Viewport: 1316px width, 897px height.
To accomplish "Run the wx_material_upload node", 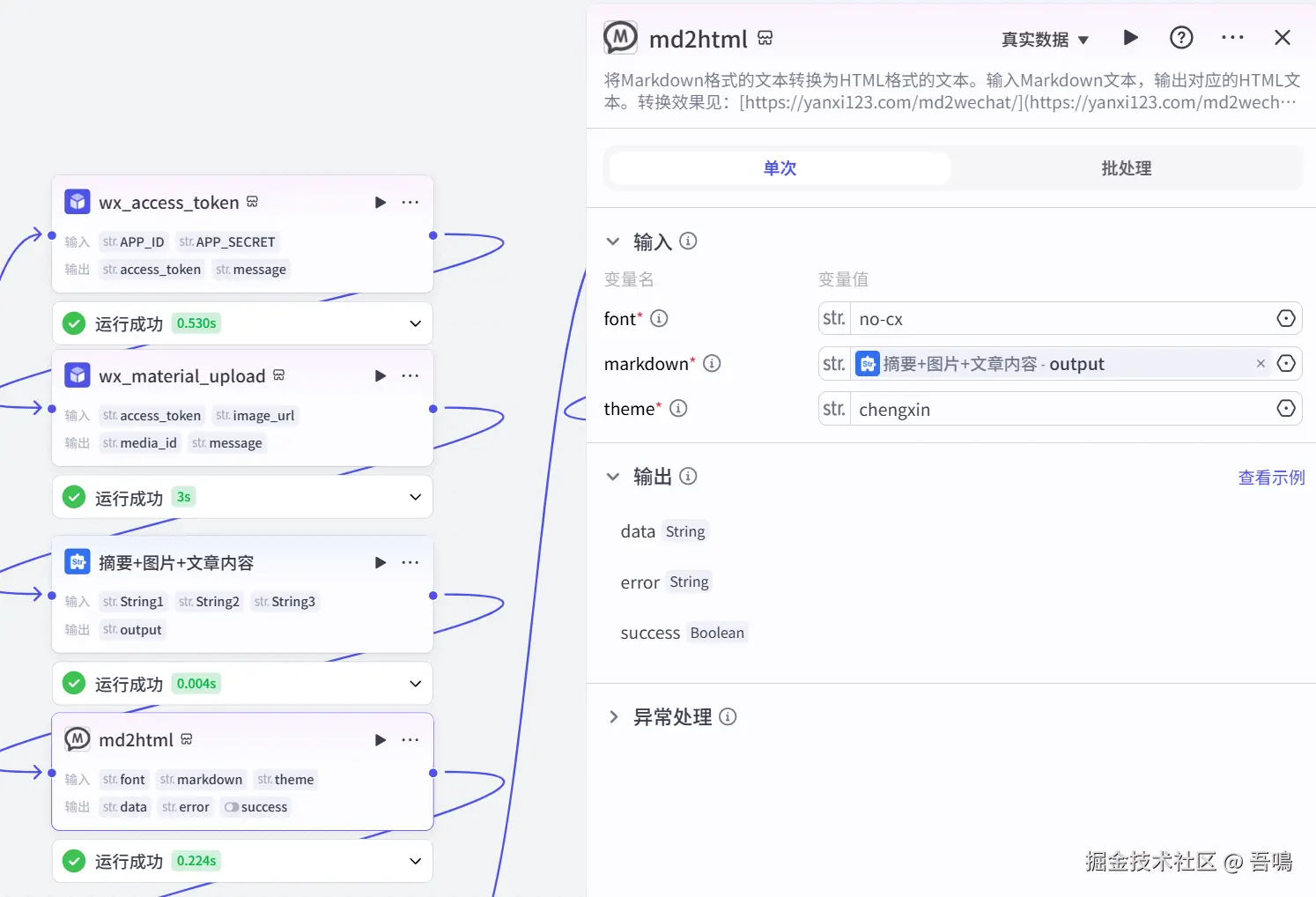I will [x=381, y=376].
